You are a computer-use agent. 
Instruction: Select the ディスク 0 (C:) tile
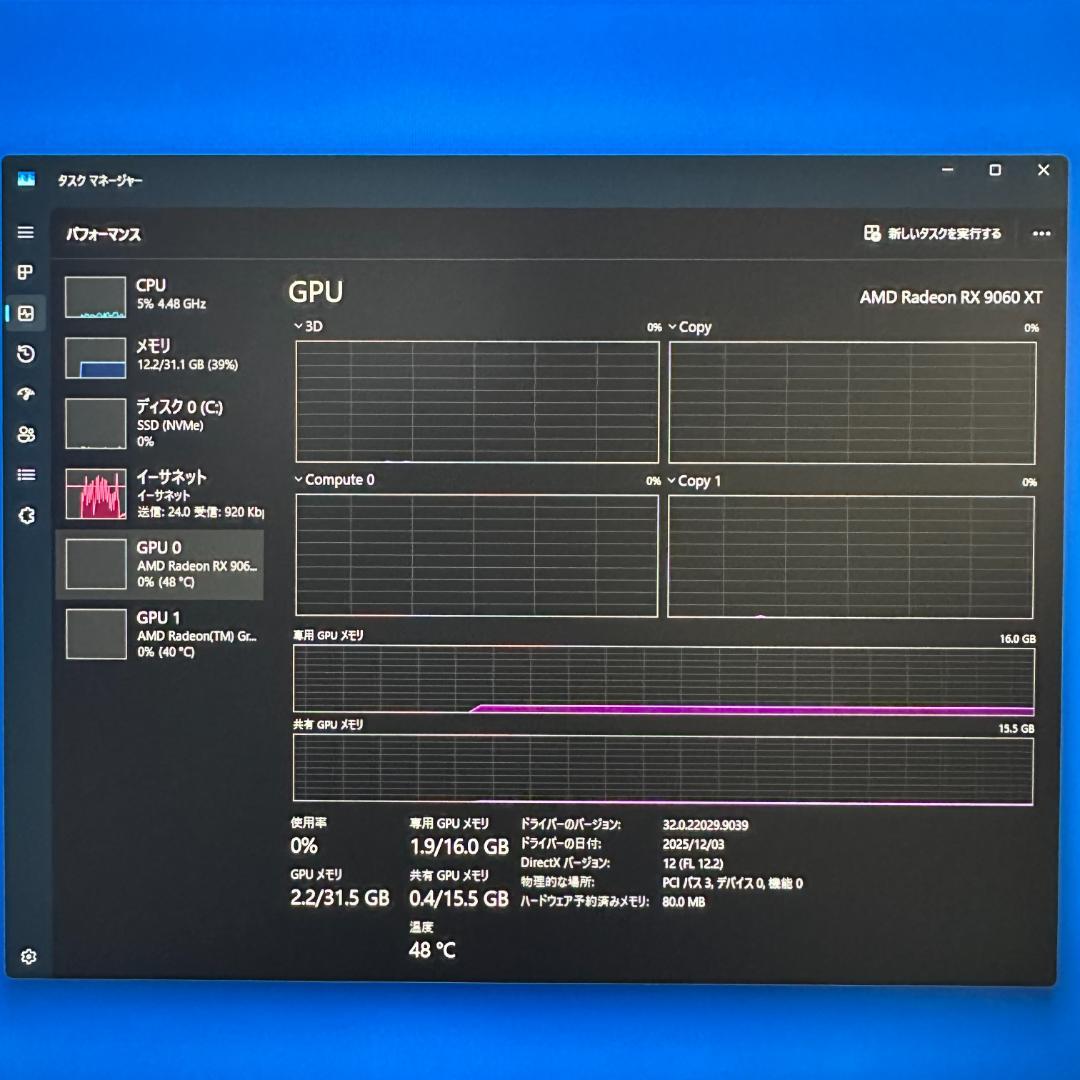pyautogui.click(x=160, y=422)
